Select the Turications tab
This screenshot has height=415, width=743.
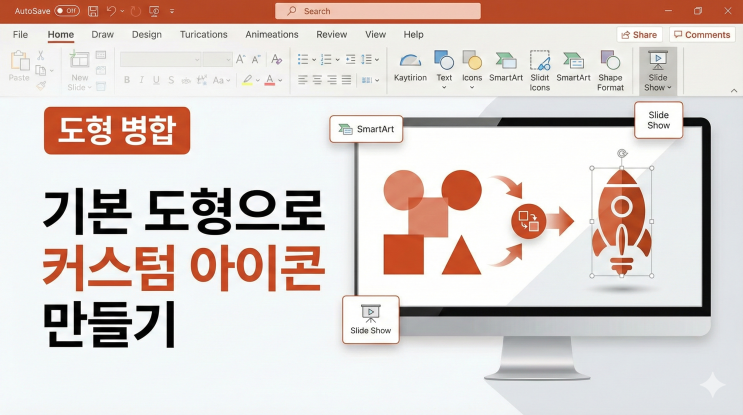pos(204,35)
